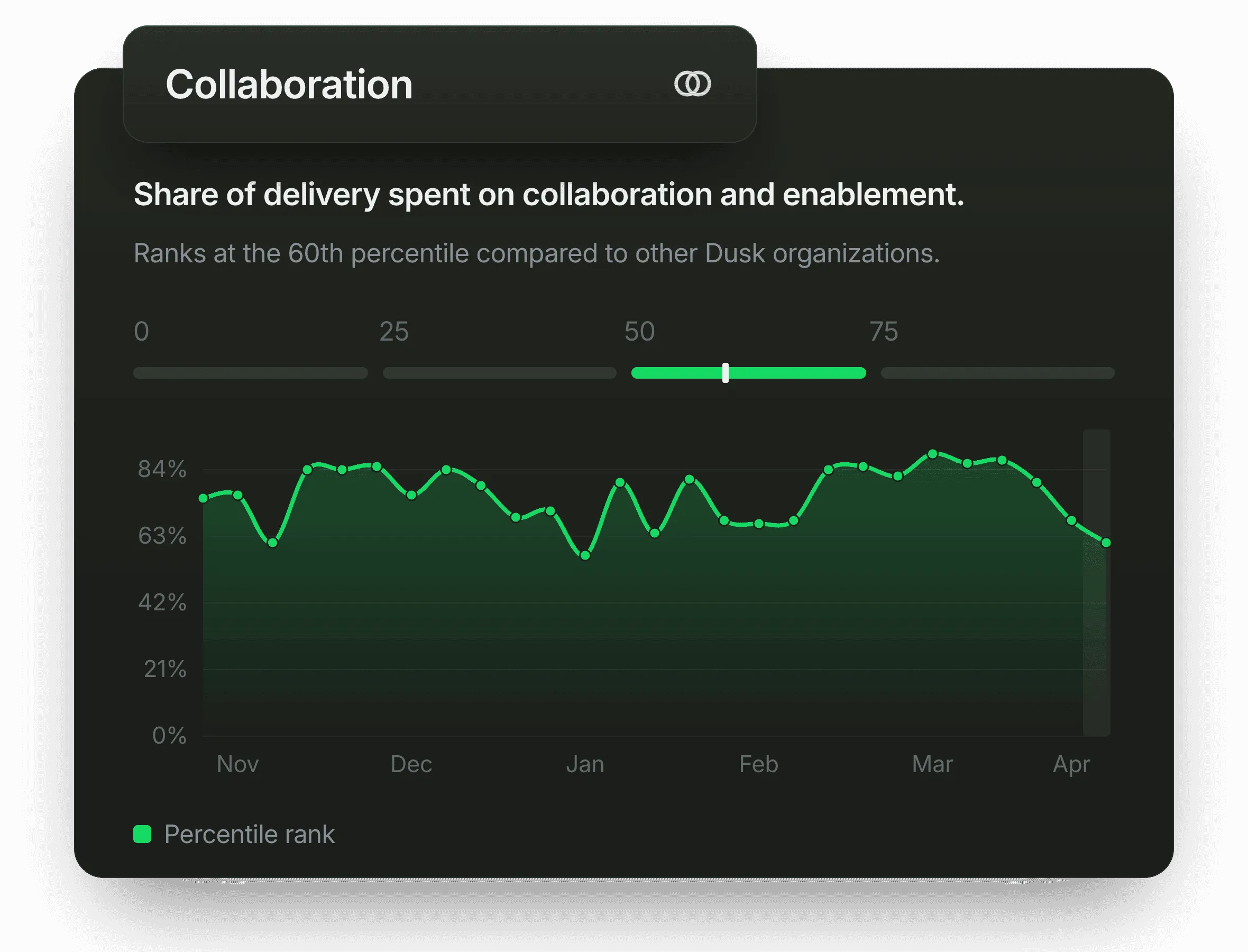The width and height of the screenshot is (1248, 952).
Task: Click the lowest data point above Jan
Action: 585,556
